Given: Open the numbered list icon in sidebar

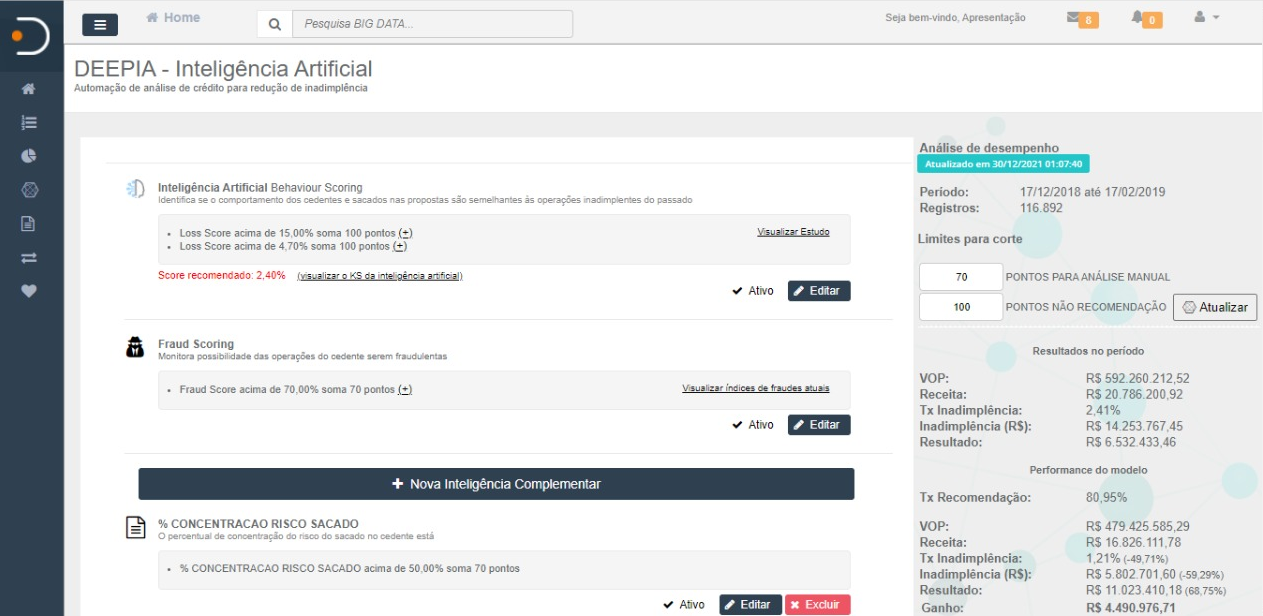Looking at the screenshot, I should tap(29, 122).
